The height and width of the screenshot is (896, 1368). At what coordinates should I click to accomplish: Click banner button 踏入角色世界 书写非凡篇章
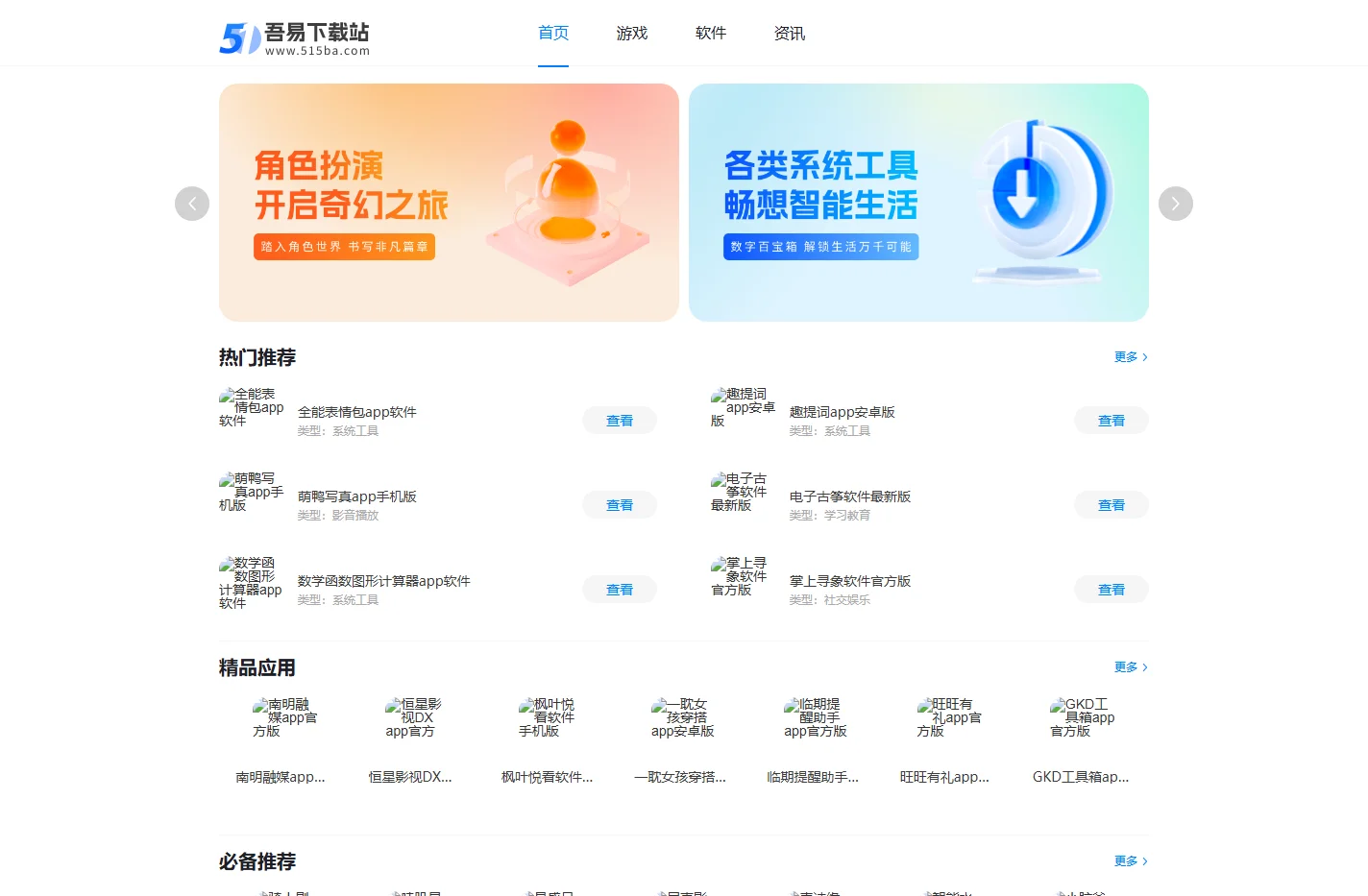(345, 247)
